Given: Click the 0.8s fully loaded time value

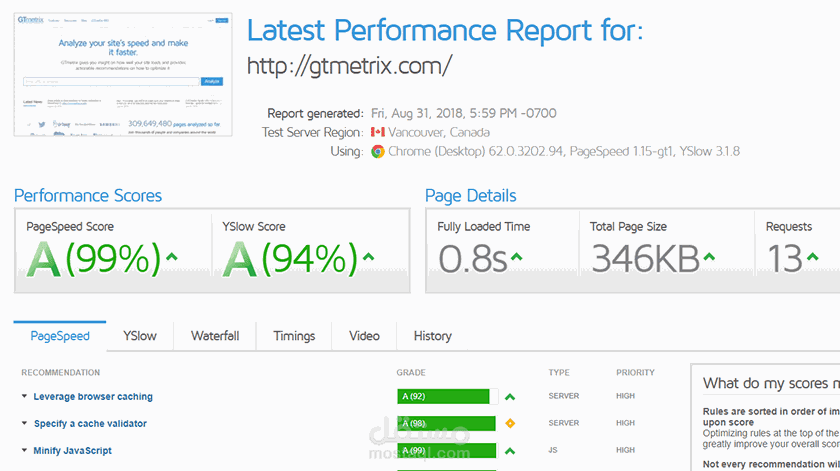Looking at the screenshot, I should coord(472,259).
